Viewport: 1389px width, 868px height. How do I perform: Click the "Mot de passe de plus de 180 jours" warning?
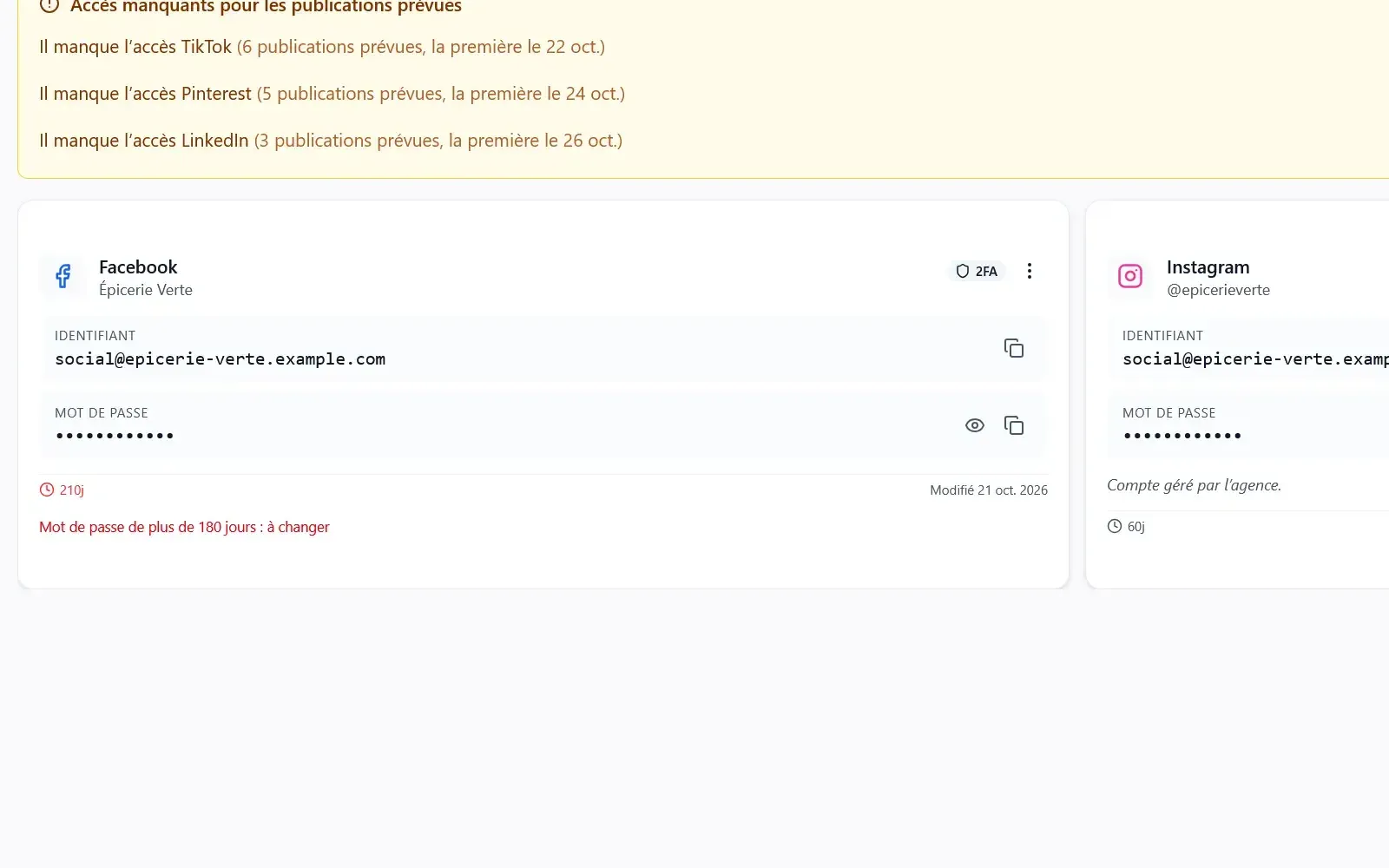point(184,527)
